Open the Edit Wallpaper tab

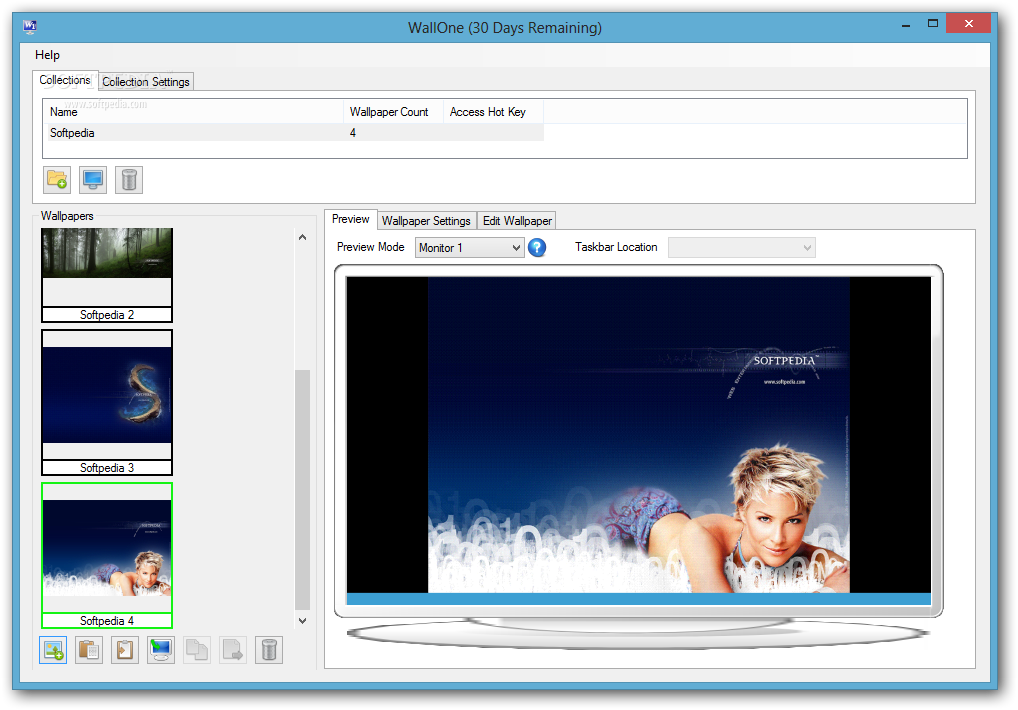click(517, 221)
